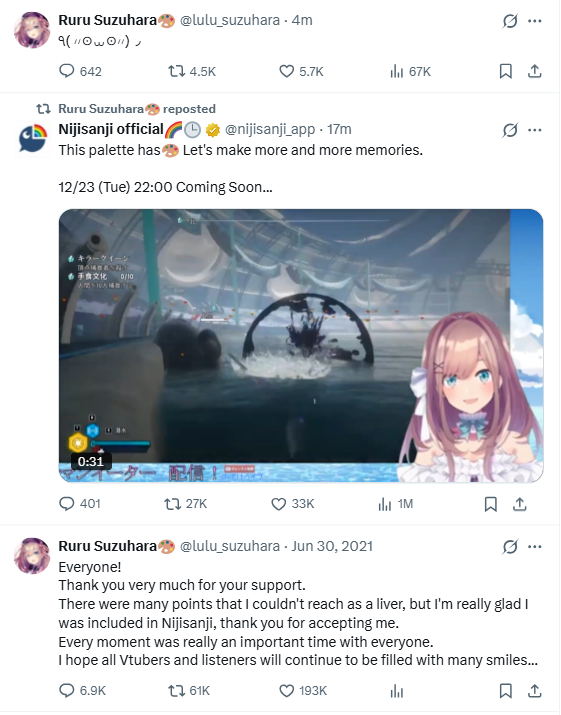Open Nijisanji official rainbow avatar
The width and height of the screenshot is (561, 715).
click(x=32, y=139)
